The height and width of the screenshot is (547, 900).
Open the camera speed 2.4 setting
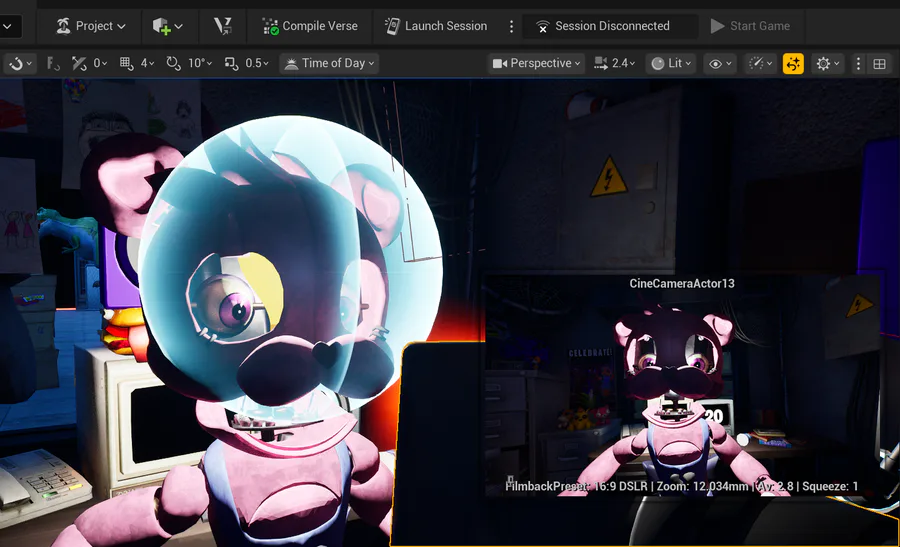pyautogui.click(x=615, y=63)
